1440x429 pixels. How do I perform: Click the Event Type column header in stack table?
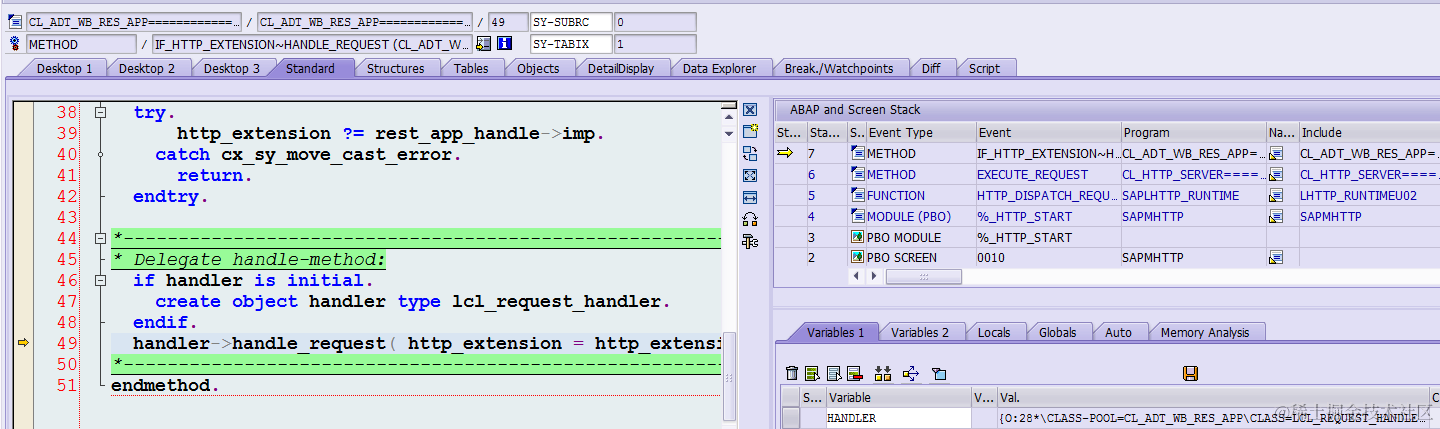[921, 132]
